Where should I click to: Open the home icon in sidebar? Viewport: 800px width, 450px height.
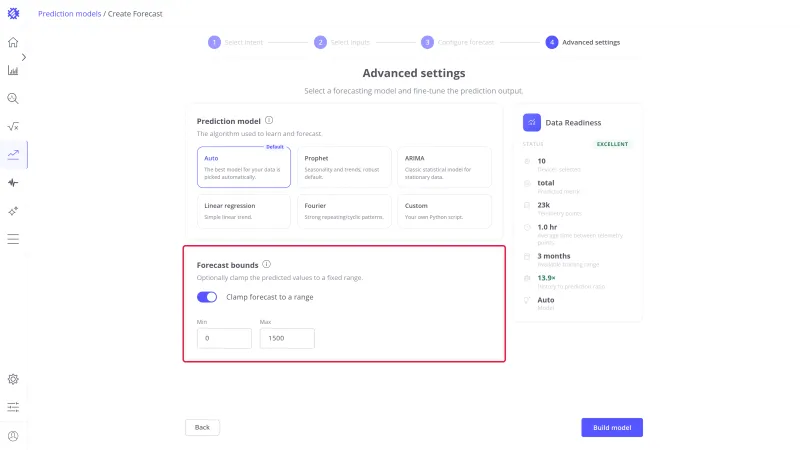(x=13, y=42)
